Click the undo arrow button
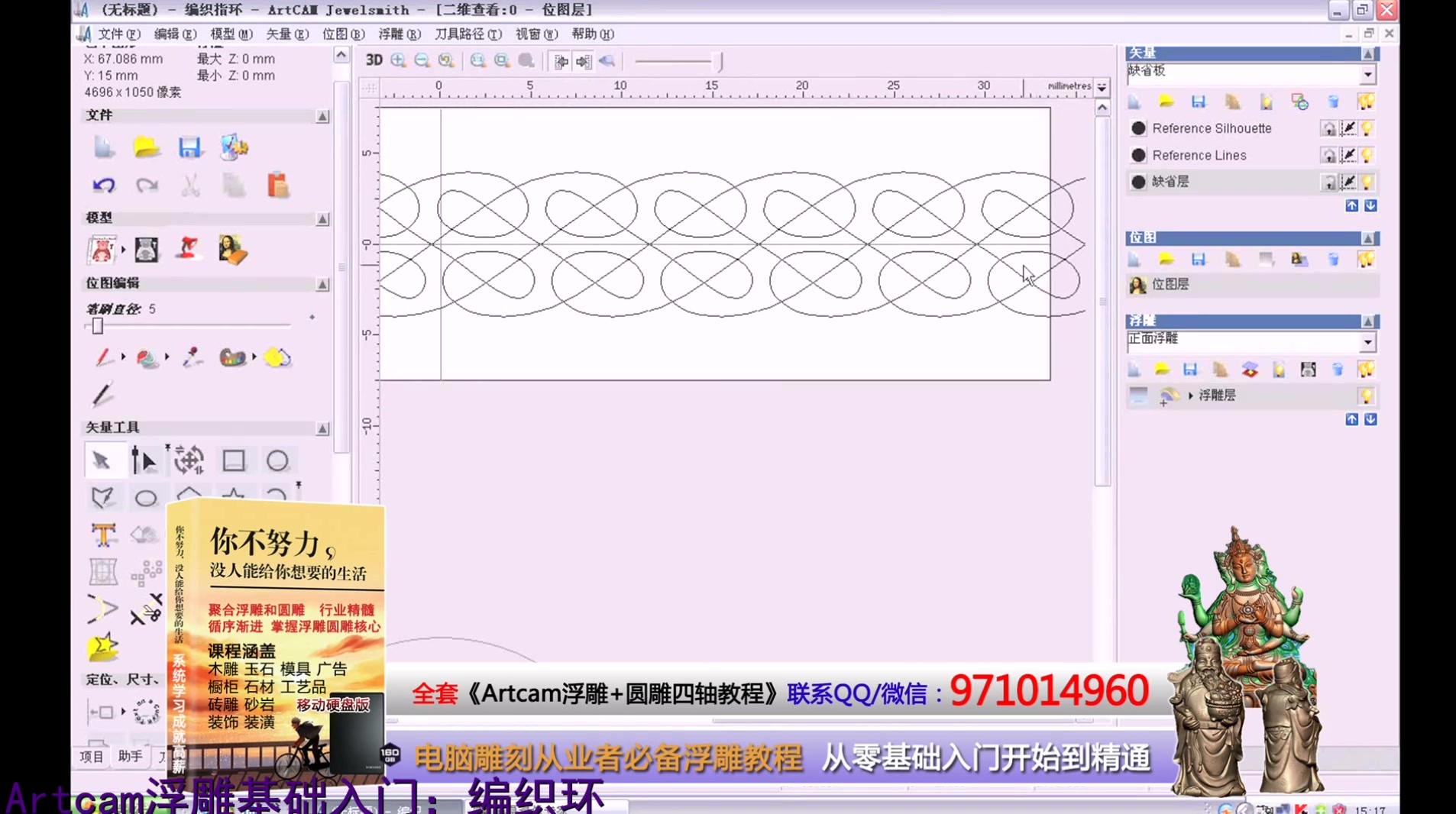The height and width of the screenshot is (814, 1456). click(x=103, y=185)
